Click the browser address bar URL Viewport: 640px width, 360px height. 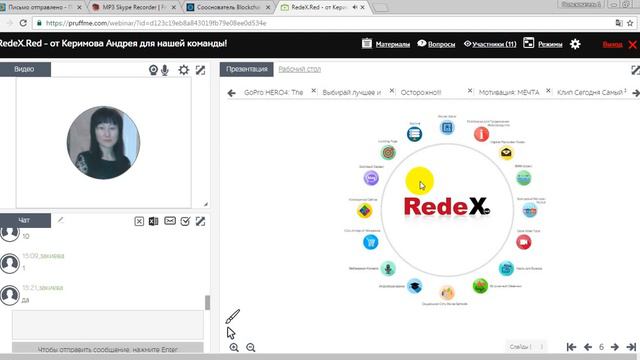pos(156,23)
